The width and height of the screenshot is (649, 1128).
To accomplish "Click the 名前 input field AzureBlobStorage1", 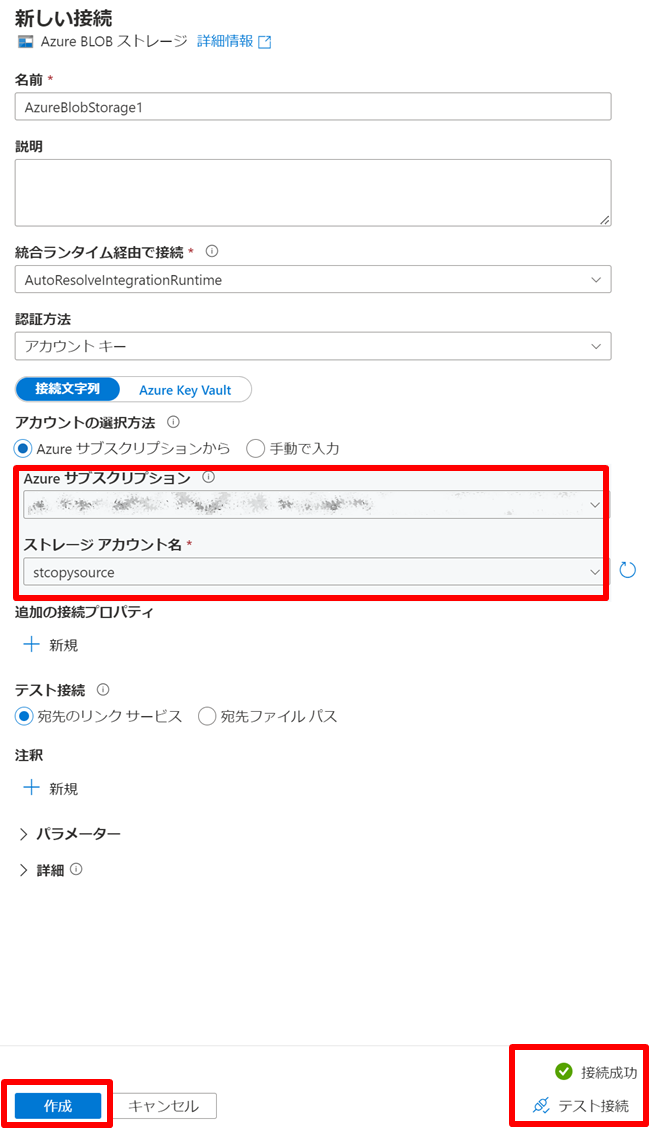I will 313,106.
